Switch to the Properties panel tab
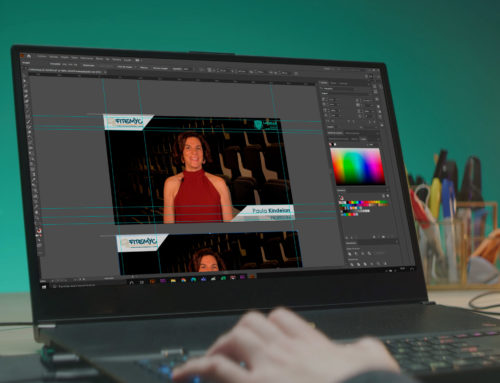Screen dimensions: 500x383 tap(324, 83)
